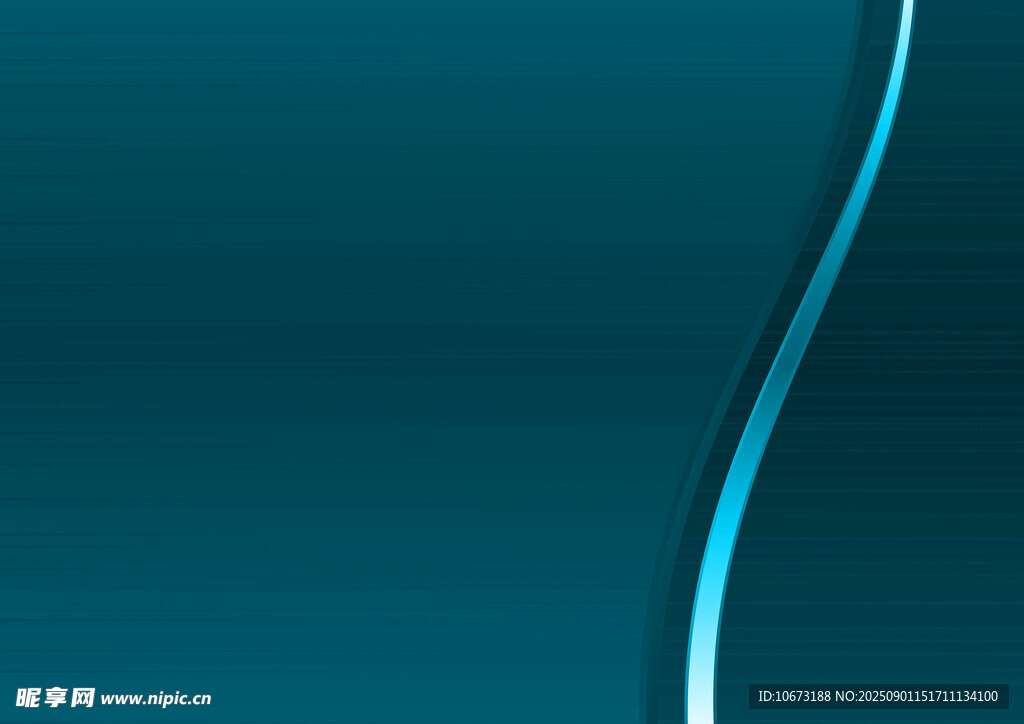Viewport: 1024px width, 724px height.
Task: Click the last logo character 网
Action: [83, 698]
